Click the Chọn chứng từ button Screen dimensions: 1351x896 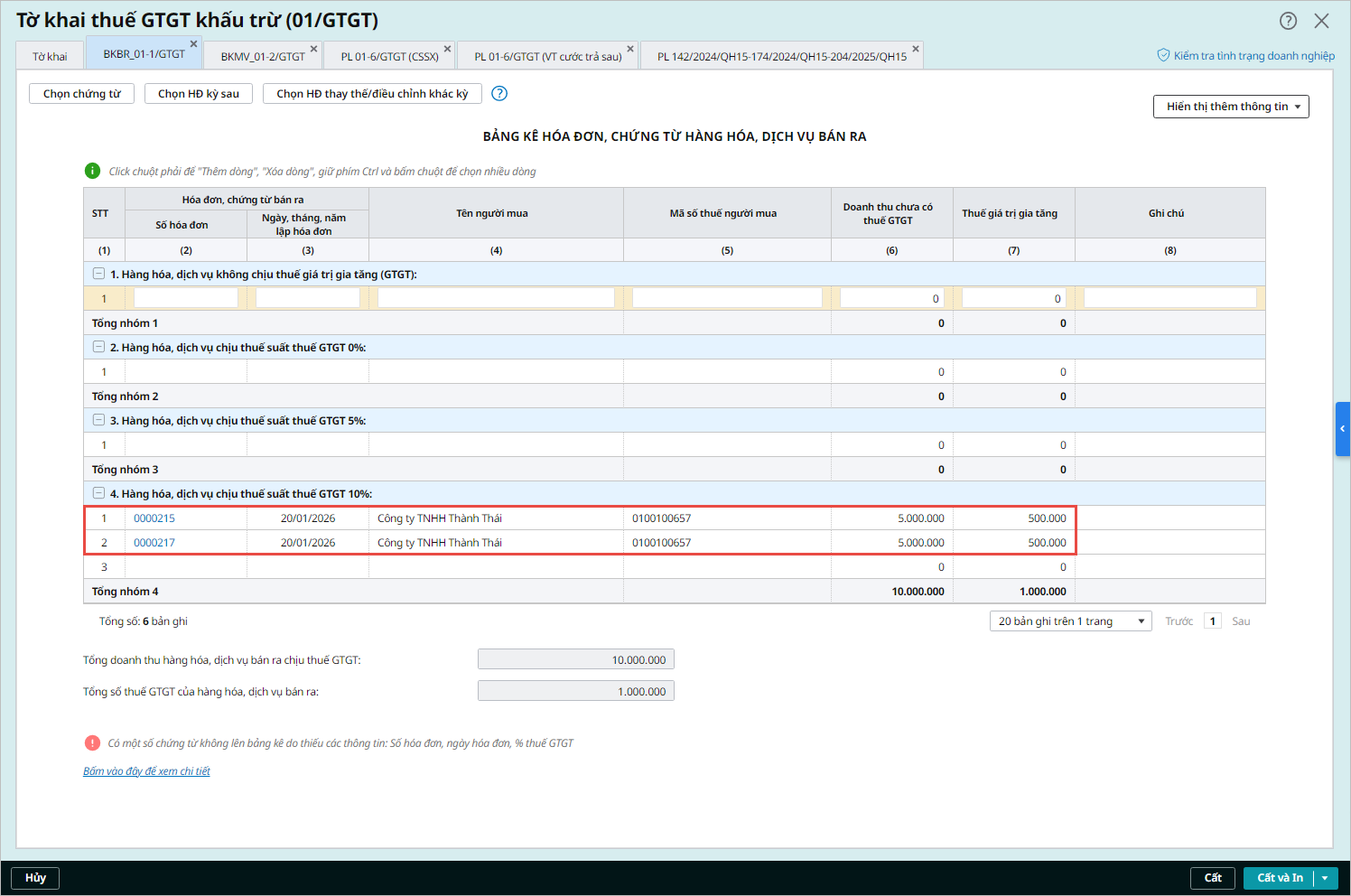81,94
